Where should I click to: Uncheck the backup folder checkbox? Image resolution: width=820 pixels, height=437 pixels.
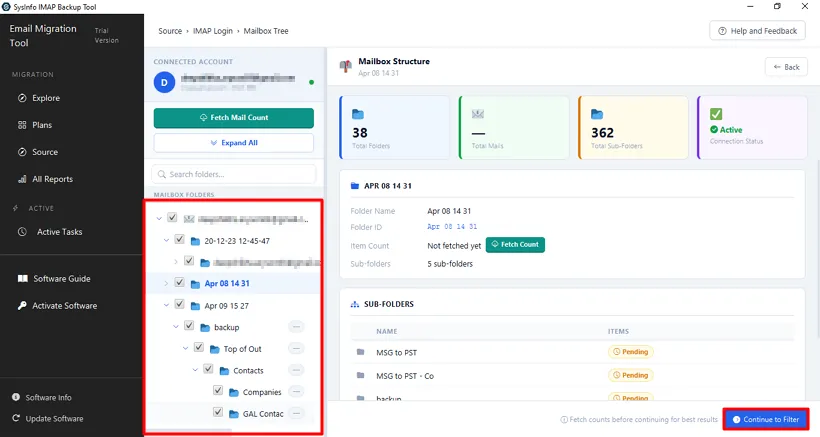pyautogui.click(x=189, y=325)
